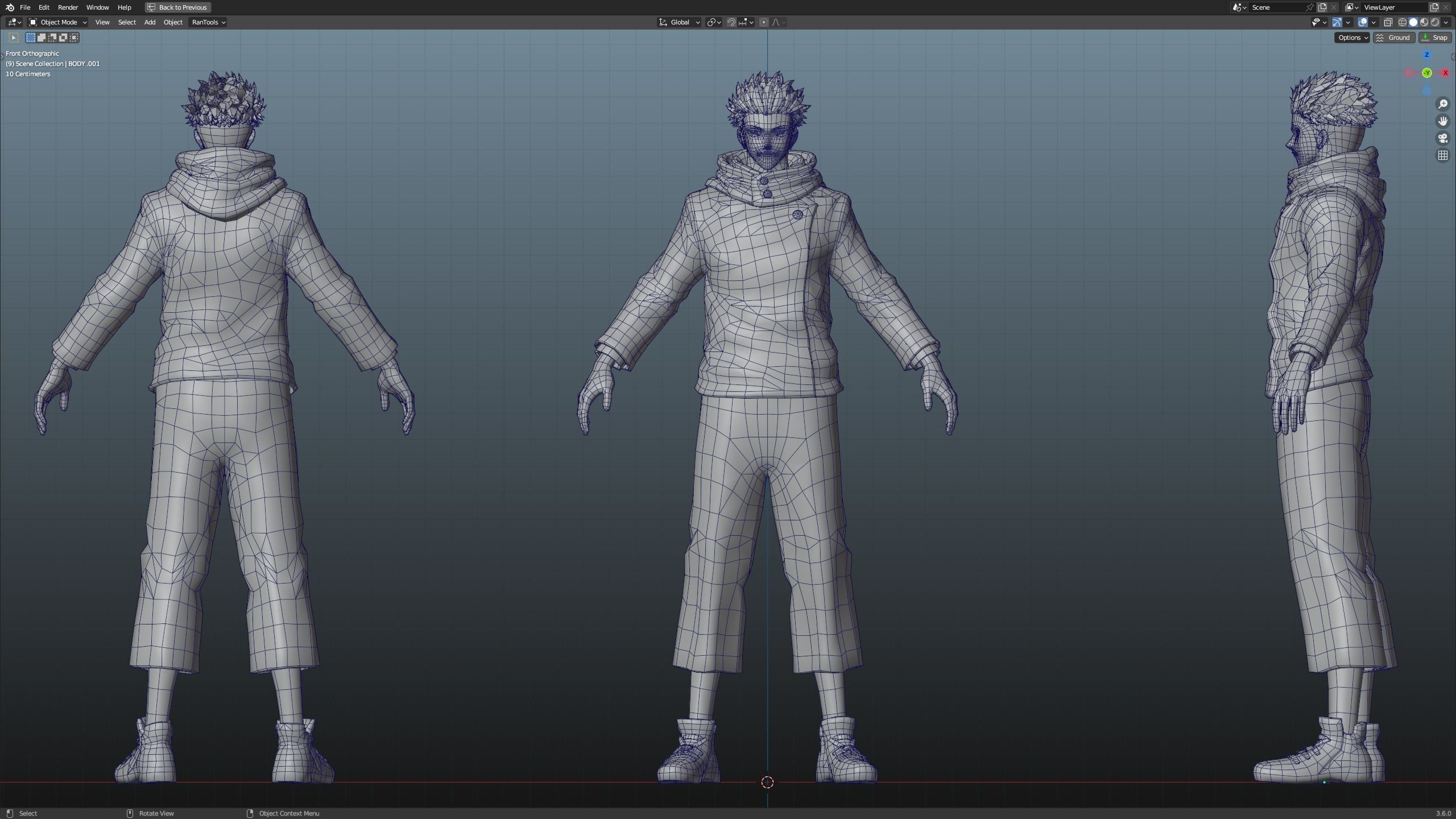Open the proportional editing falloff dropdown
Screen dimensions: 1456x819
point(779,22)
